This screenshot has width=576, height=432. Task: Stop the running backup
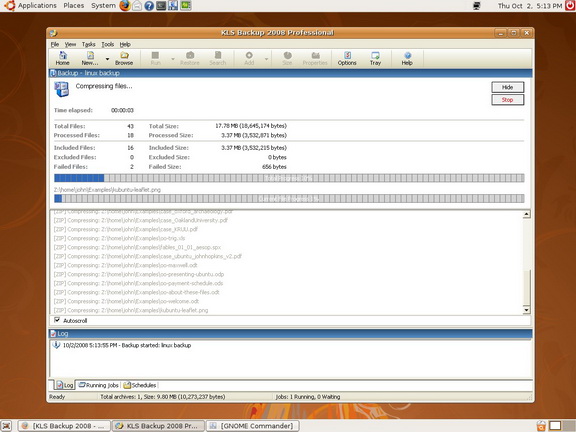508,100
